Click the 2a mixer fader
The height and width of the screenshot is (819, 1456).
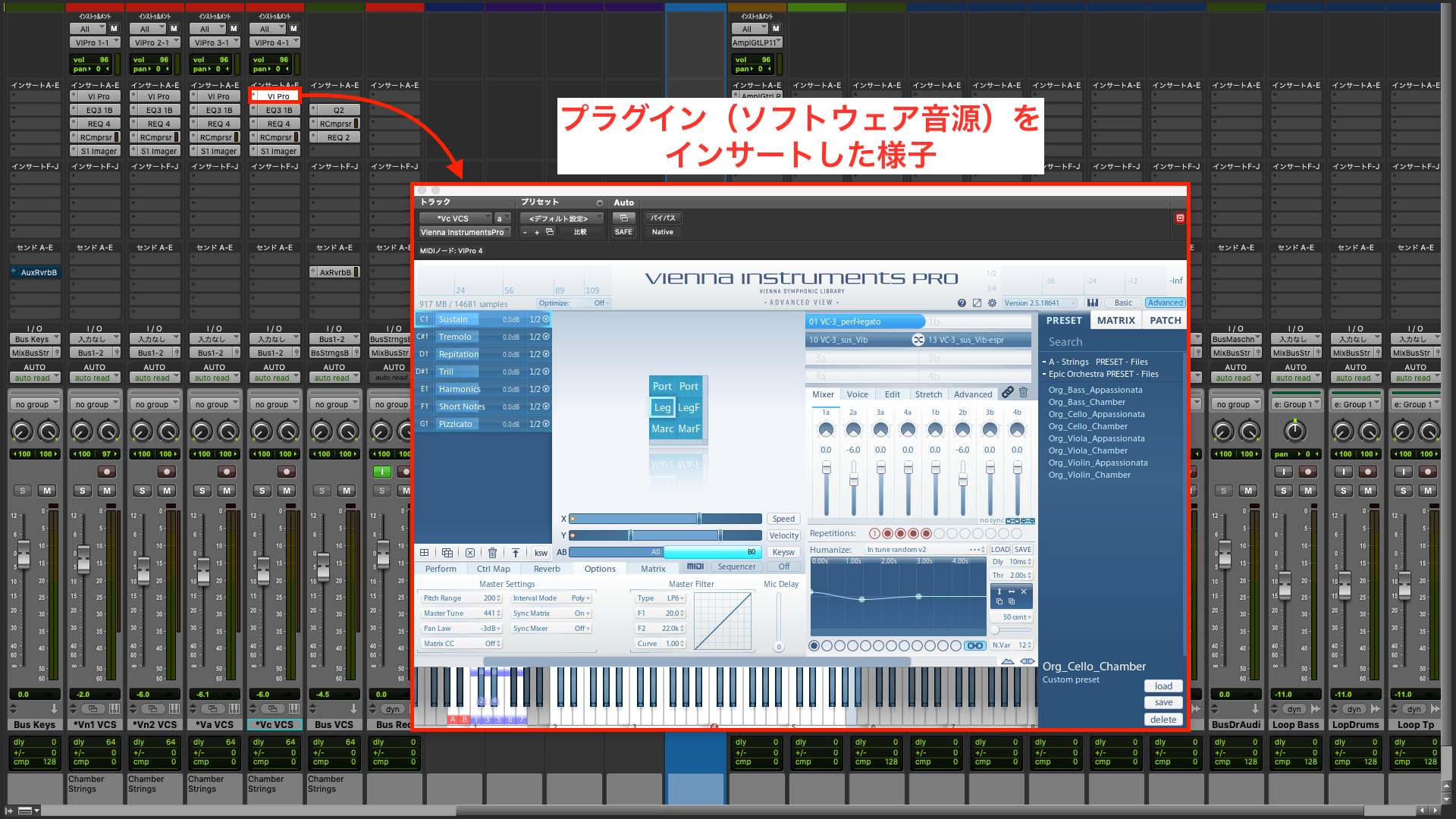click(x=853, y=481)
